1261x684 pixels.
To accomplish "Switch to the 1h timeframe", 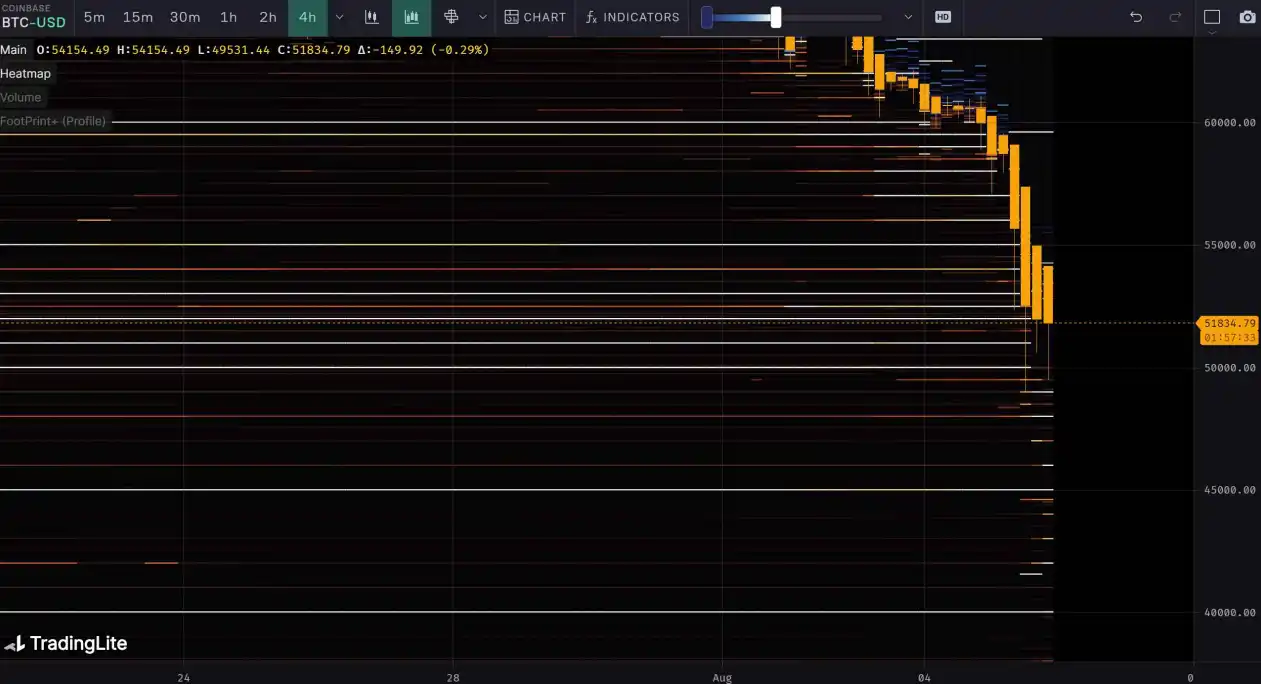I will (x=228, y=17).
